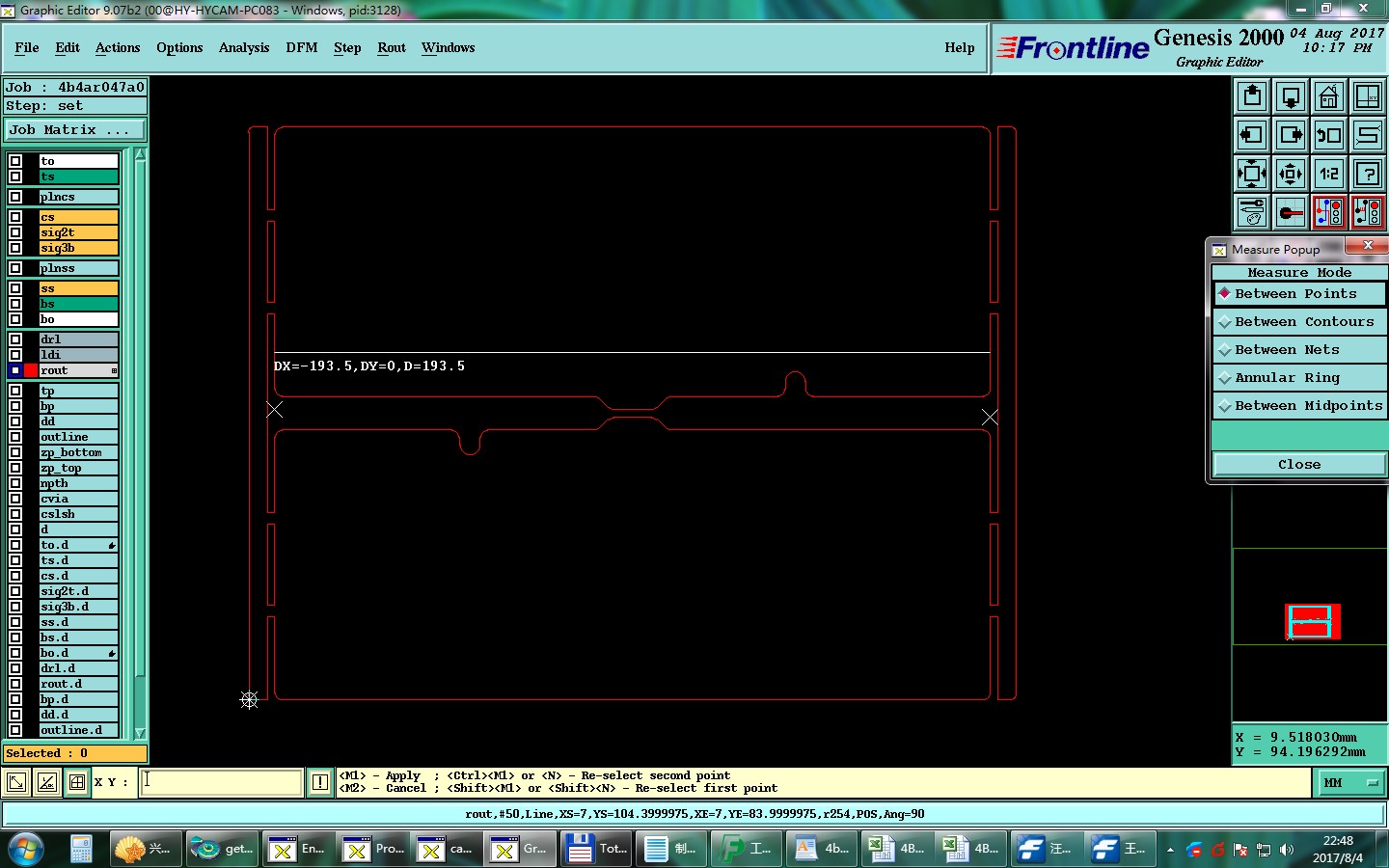Click the volume speaker tray icon
The width and height of the screenshot is (1389, 868).
pos(1287,850)
